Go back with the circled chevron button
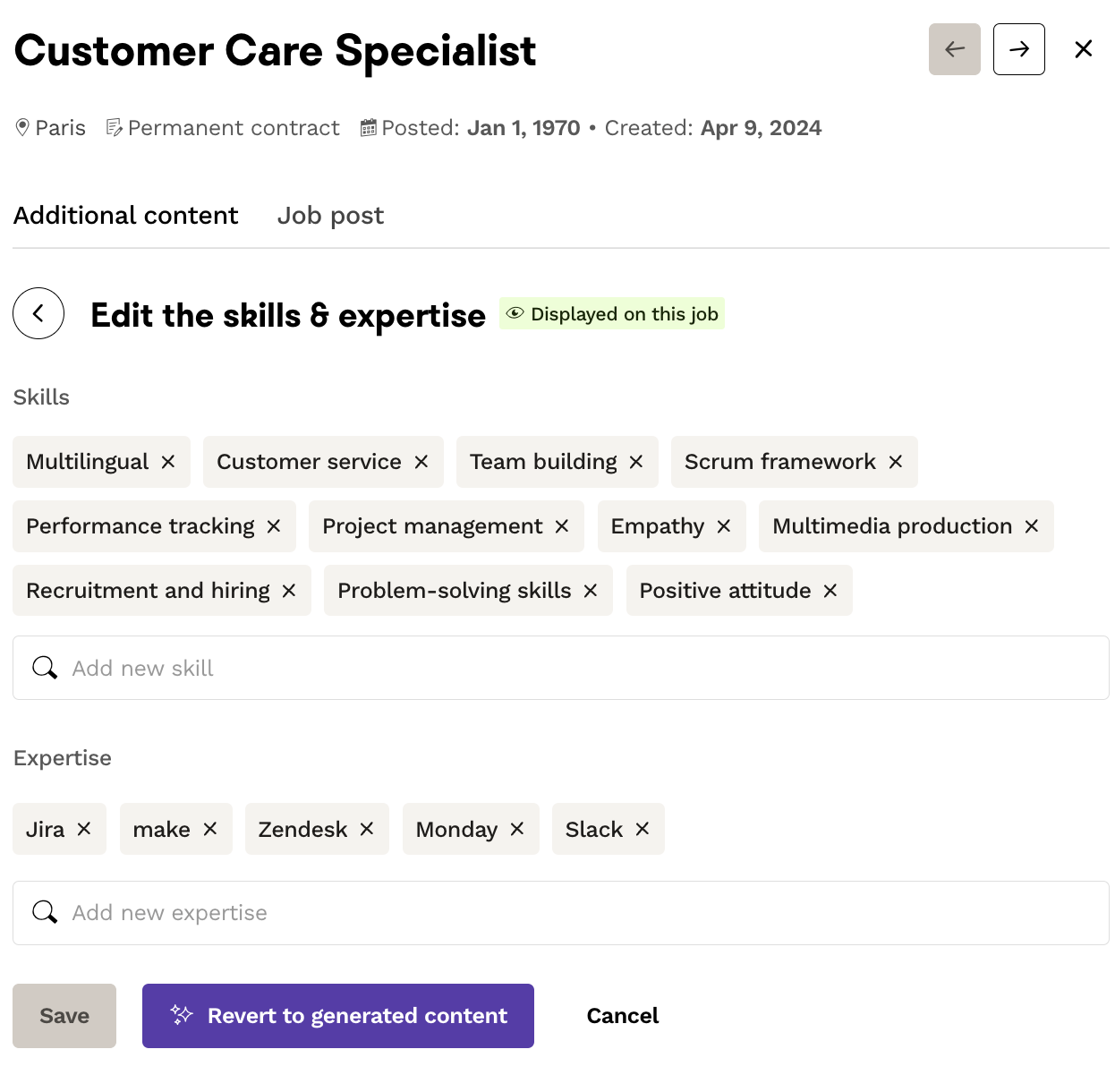This screenshot has width=1115, height=1092. pos(38,313)
